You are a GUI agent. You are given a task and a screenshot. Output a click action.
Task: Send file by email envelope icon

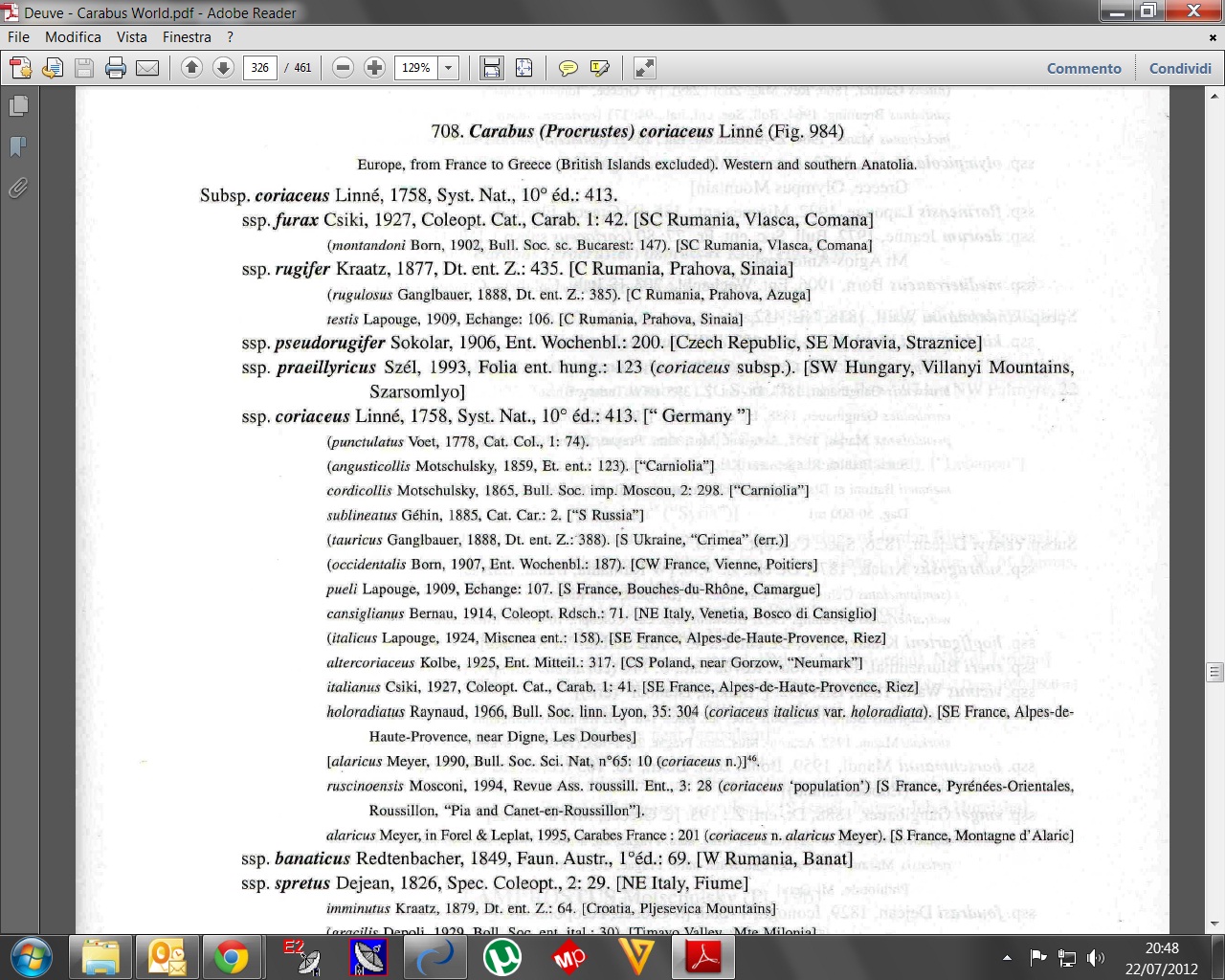point(147,68)
